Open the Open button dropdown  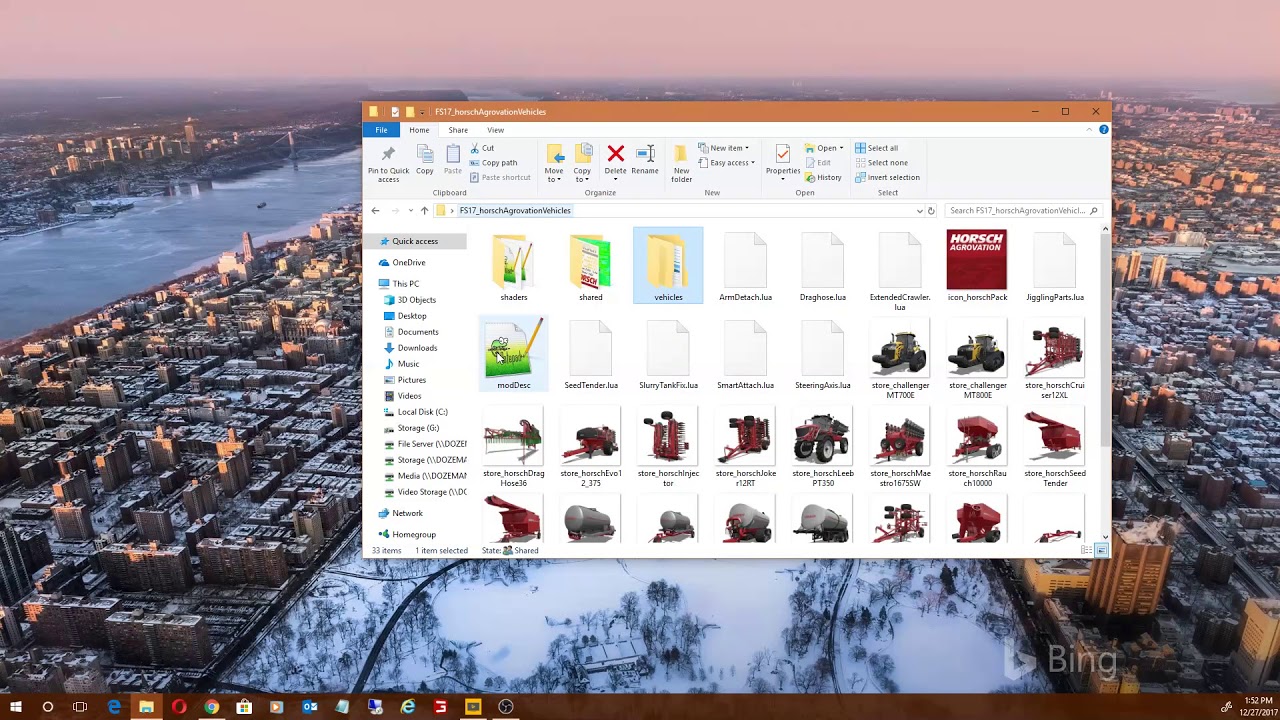point(841,148)
